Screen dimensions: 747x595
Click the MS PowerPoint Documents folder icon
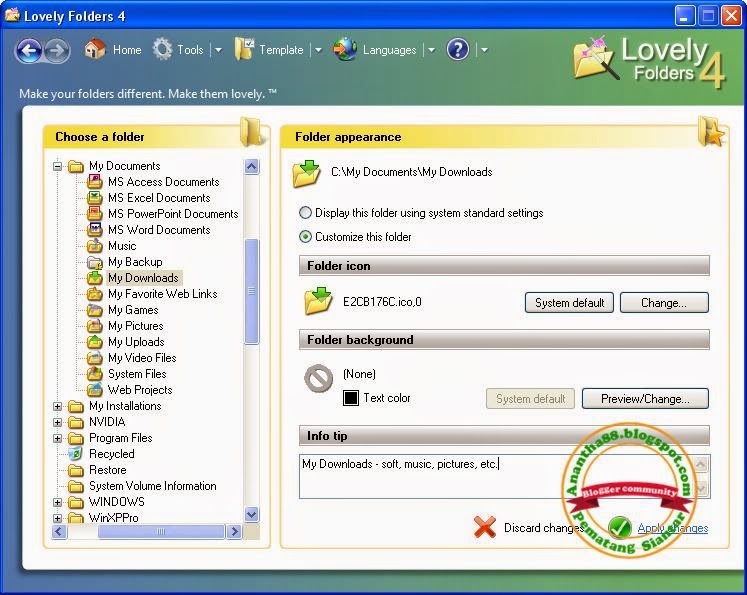click(95, 213)
